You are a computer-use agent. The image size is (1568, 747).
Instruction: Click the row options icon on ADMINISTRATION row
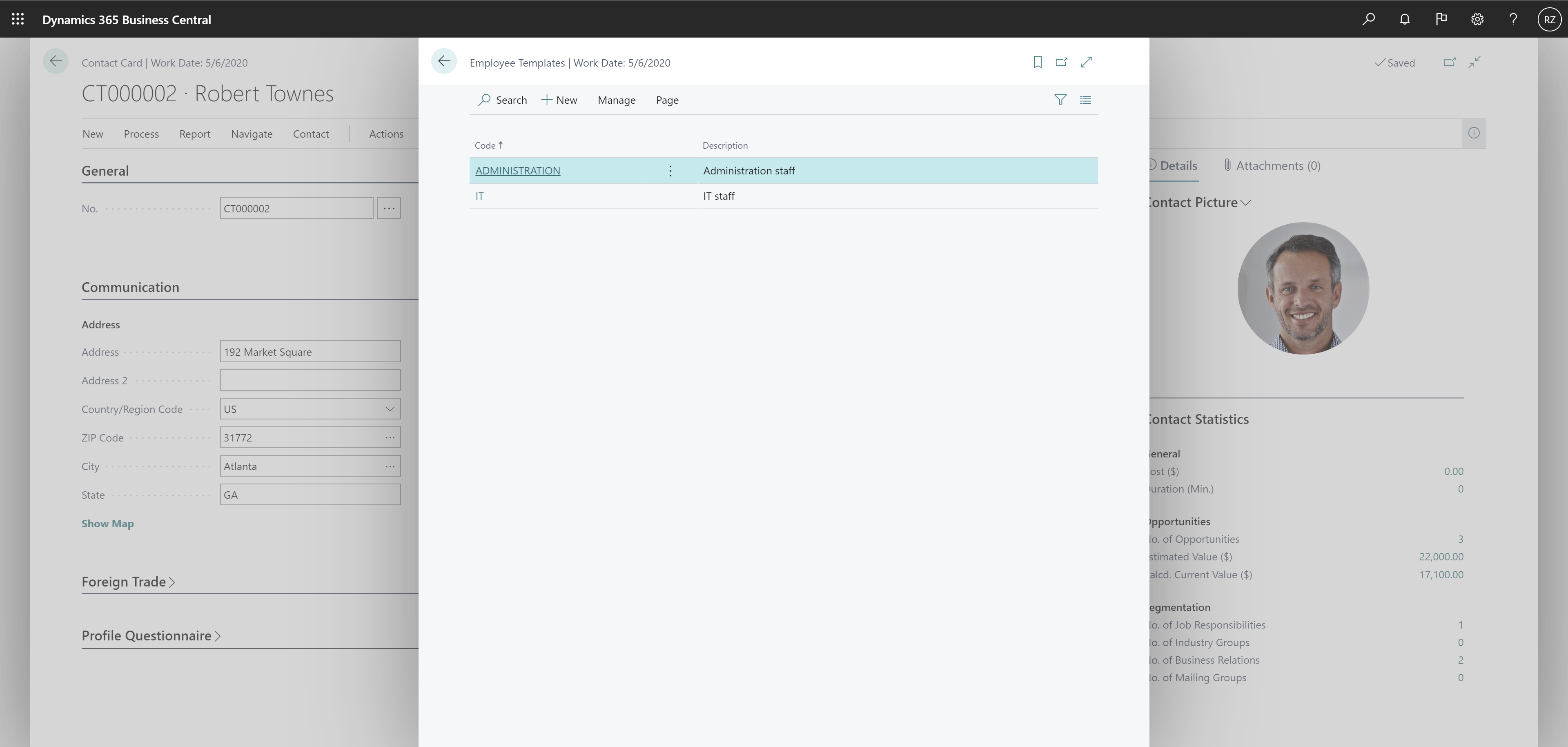671,170
